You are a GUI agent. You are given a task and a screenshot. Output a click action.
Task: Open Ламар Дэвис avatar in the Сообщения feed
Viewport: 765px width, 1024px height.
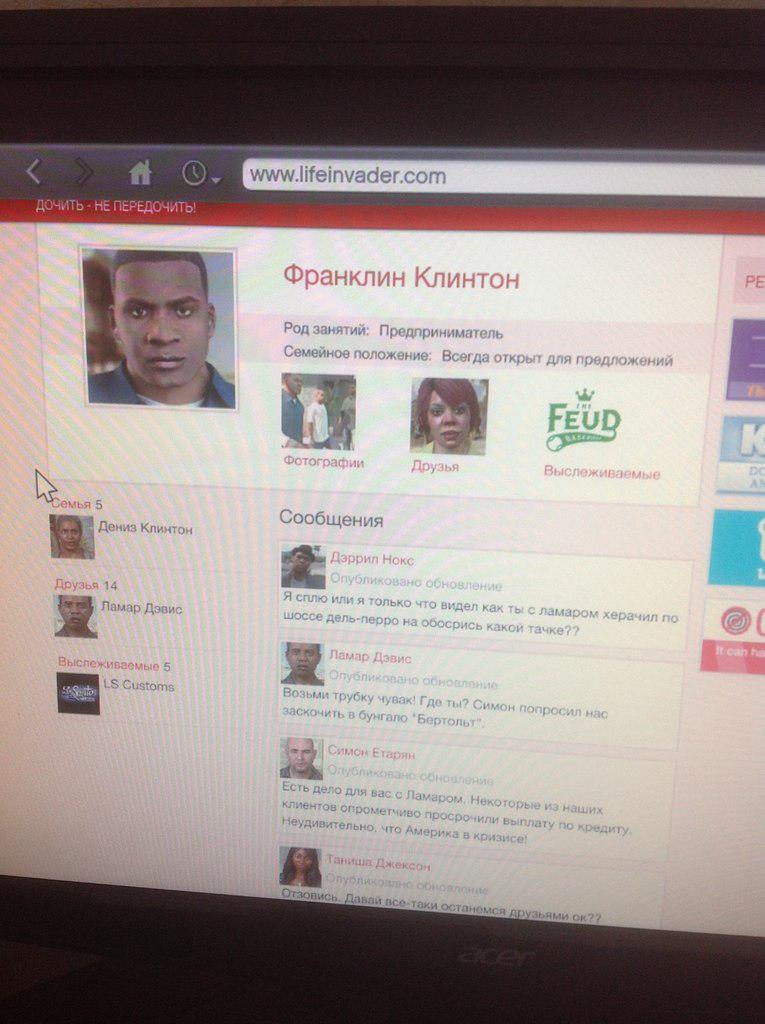click(302, 664)
